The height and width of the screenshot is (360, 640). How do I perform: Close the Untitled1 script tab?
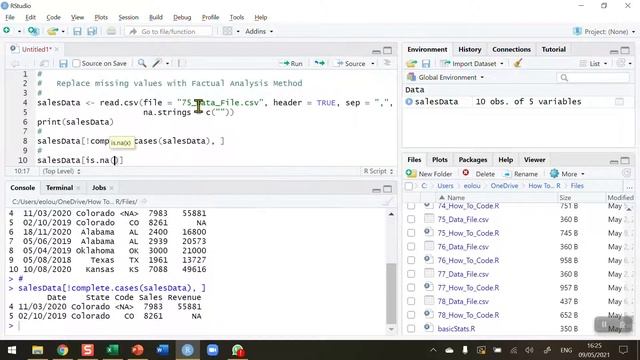click(x=57, y=49)
